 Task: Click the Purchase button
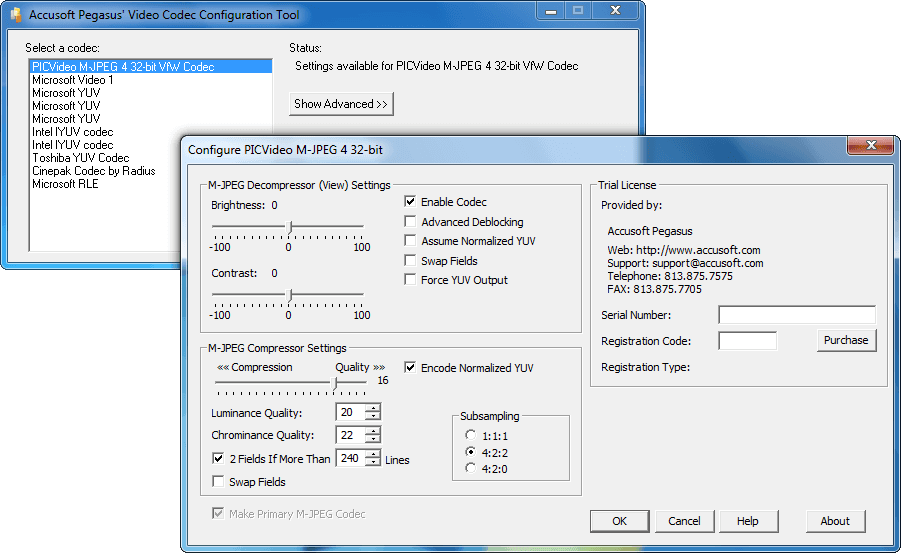click(x=846, y=340)
